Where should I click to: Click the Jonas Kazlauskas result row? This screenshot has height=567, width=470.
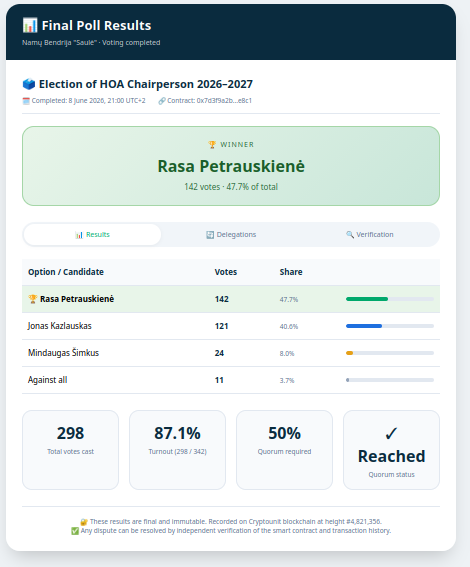(231, 326)
